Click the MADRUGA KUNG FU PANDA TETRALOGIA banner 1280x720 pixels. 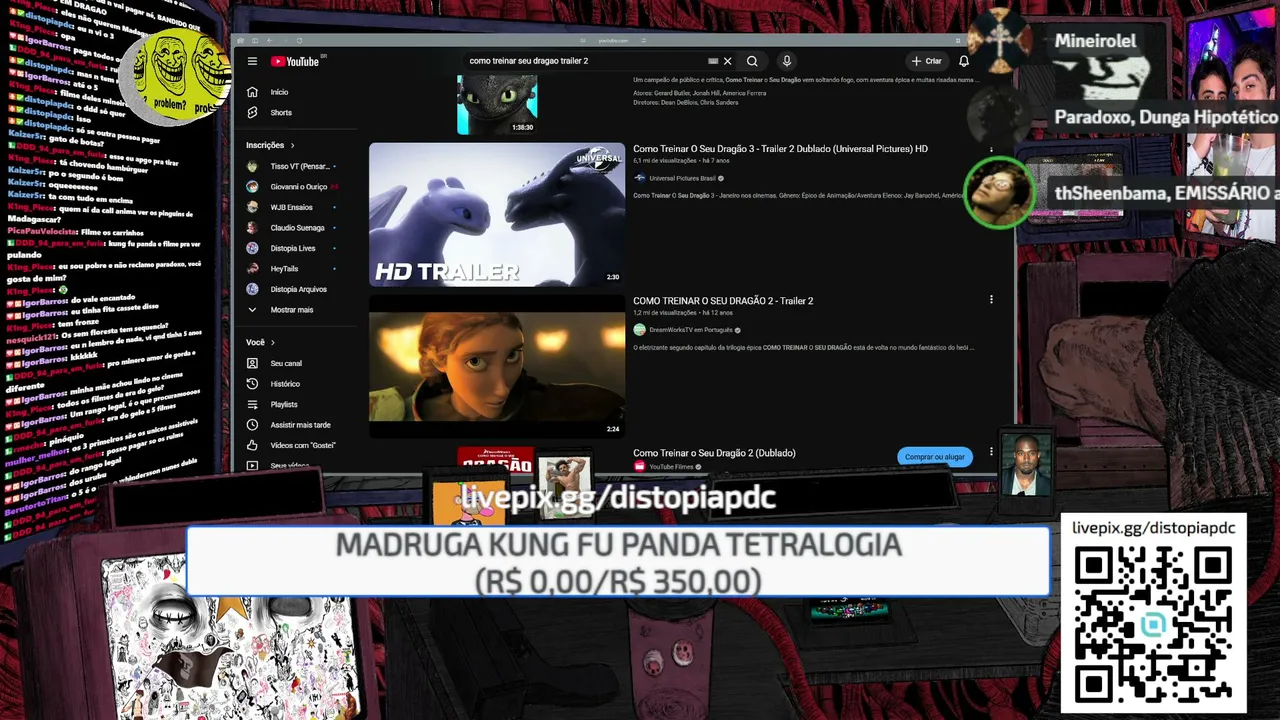[x=618, y=562]
